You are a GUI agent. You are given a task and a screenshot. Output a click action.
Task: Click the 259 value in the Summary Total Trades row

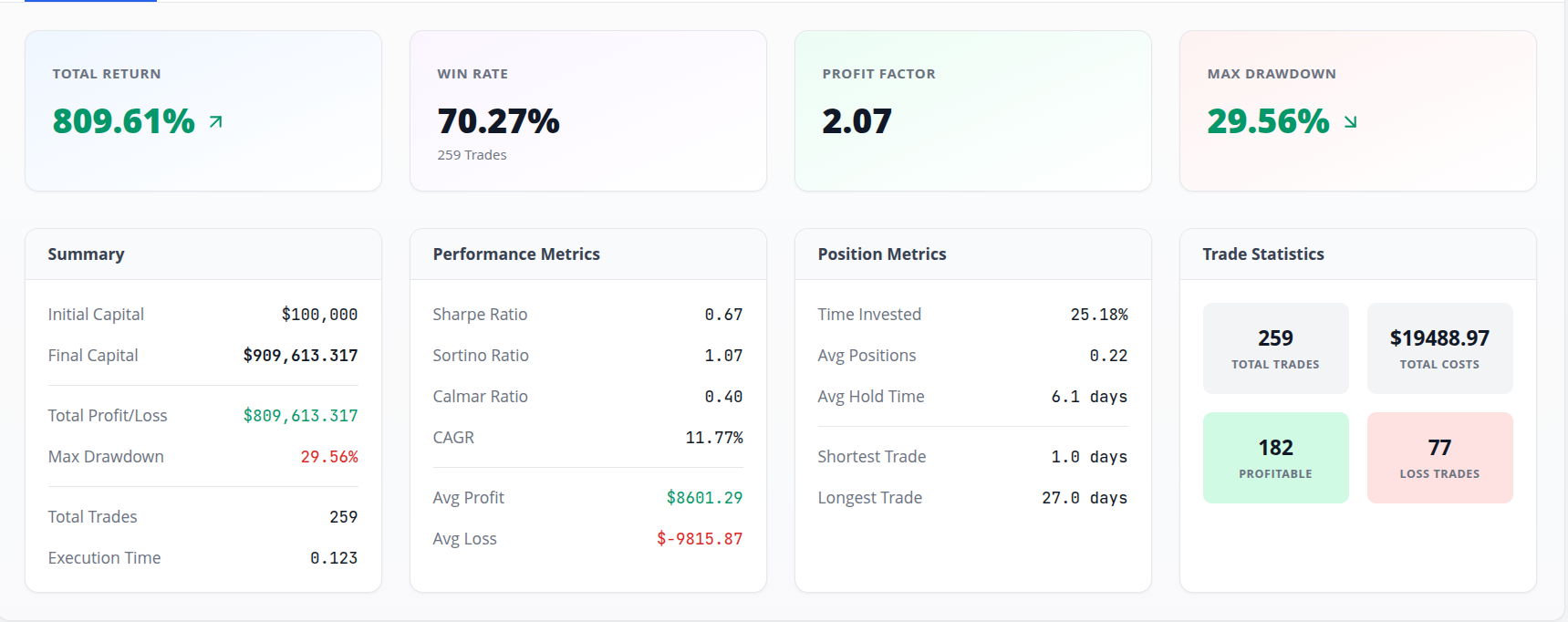(x=343, y=517)
